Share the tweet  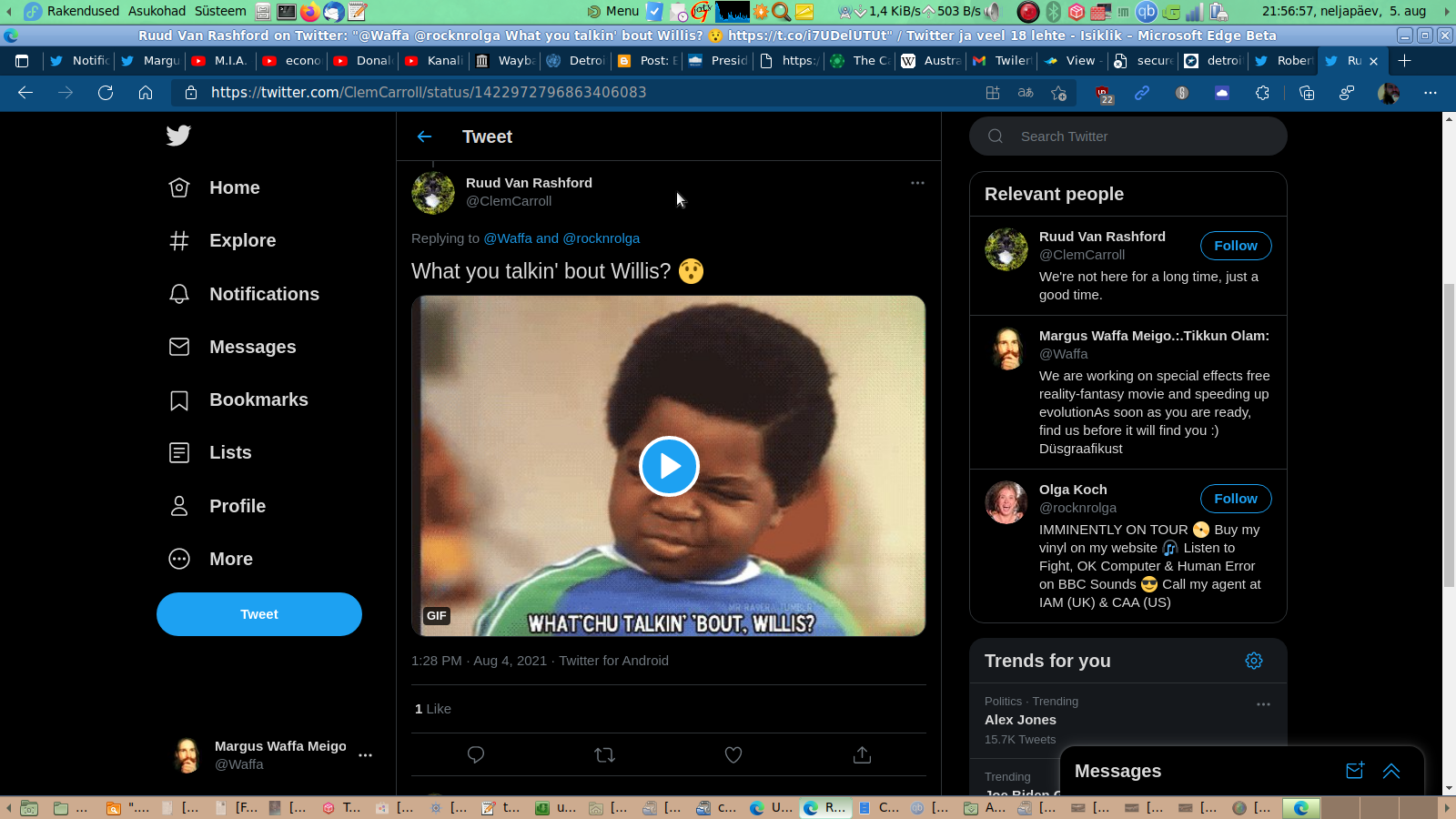pos(862,754)
